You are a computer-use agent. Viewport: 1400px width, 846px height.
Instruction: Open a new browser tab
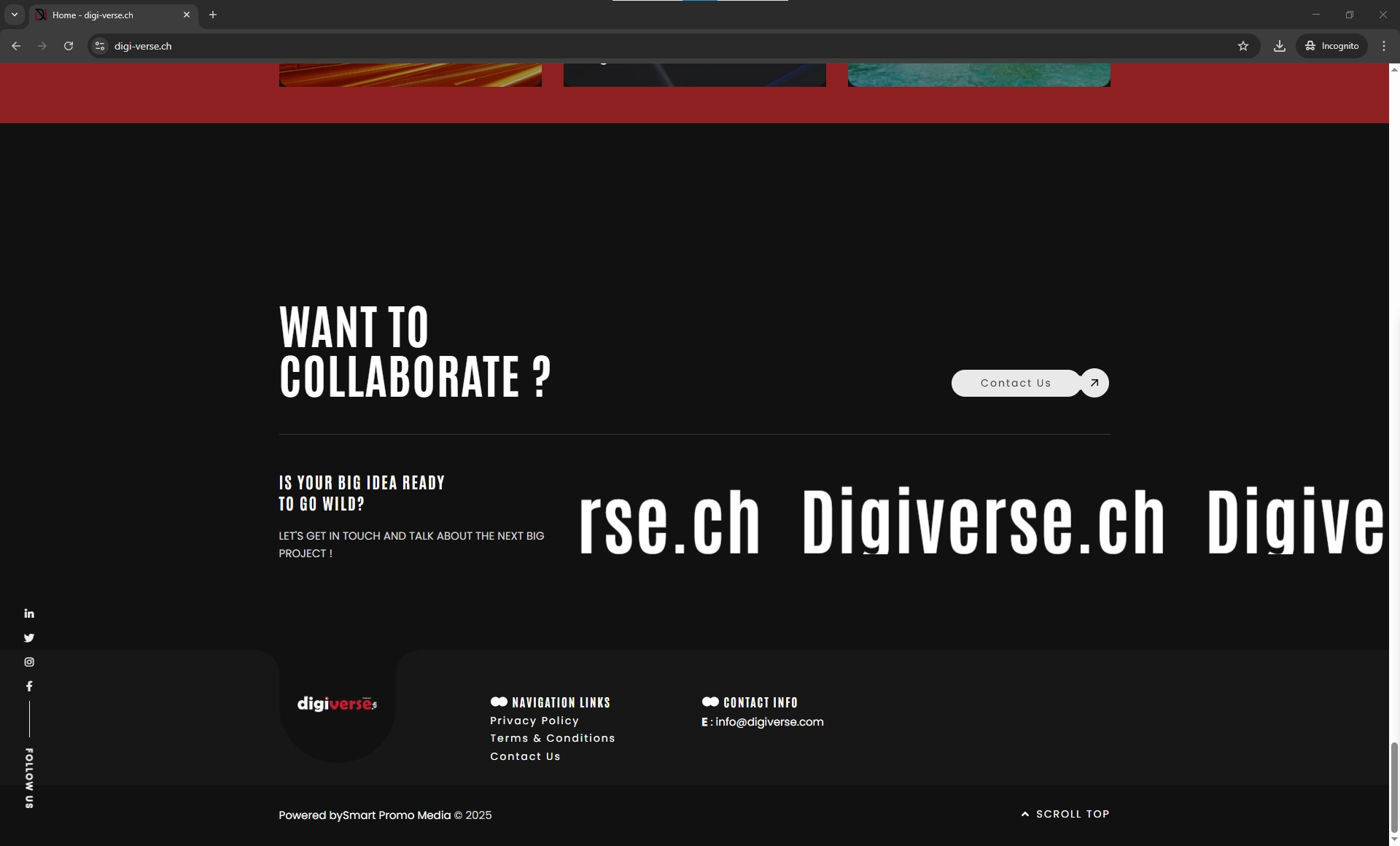[x=213, y=15]
